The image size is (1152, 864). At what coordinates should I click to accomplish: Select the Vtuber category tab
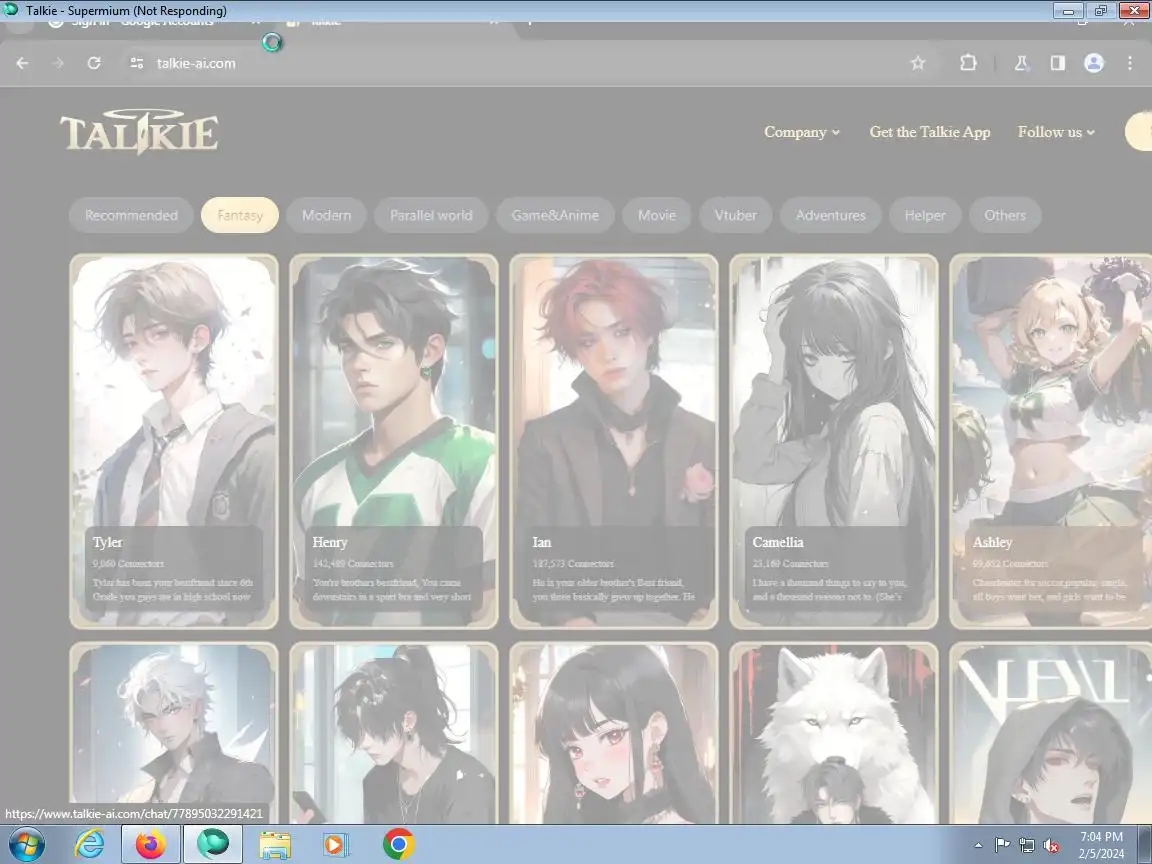[735, 215]
